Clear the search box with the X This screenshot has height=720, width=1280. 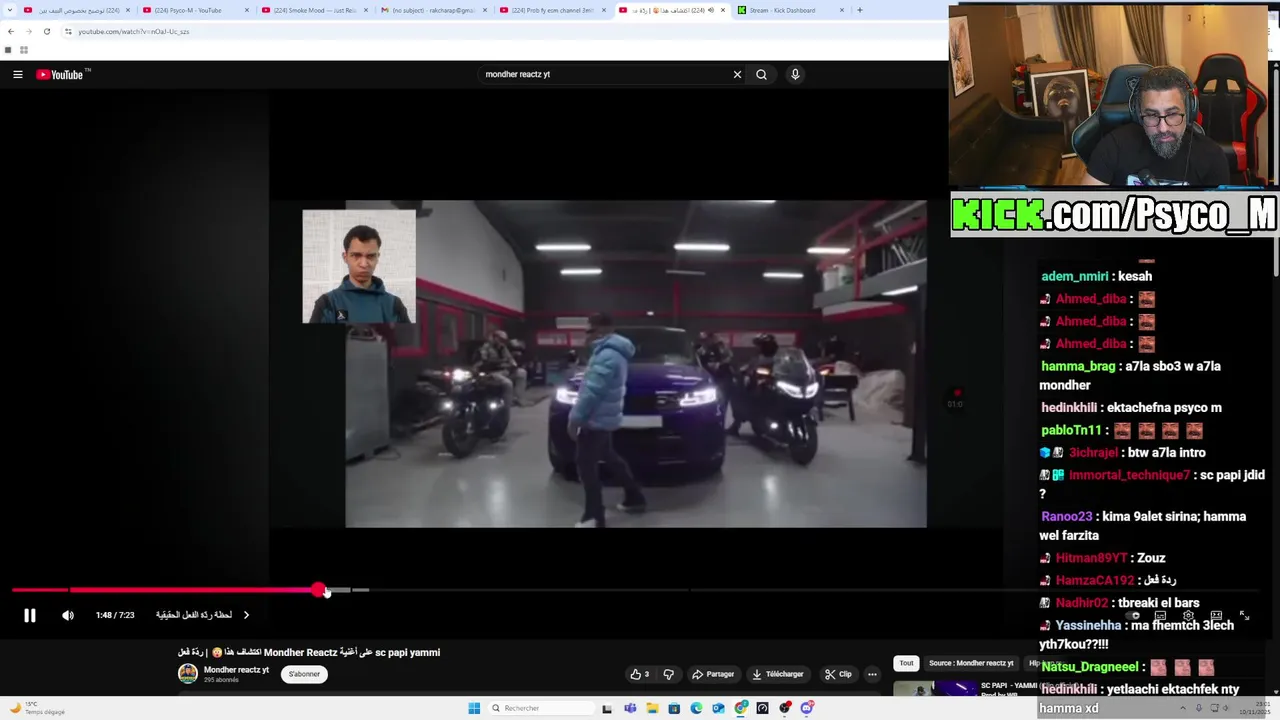[x=737, y=74]
